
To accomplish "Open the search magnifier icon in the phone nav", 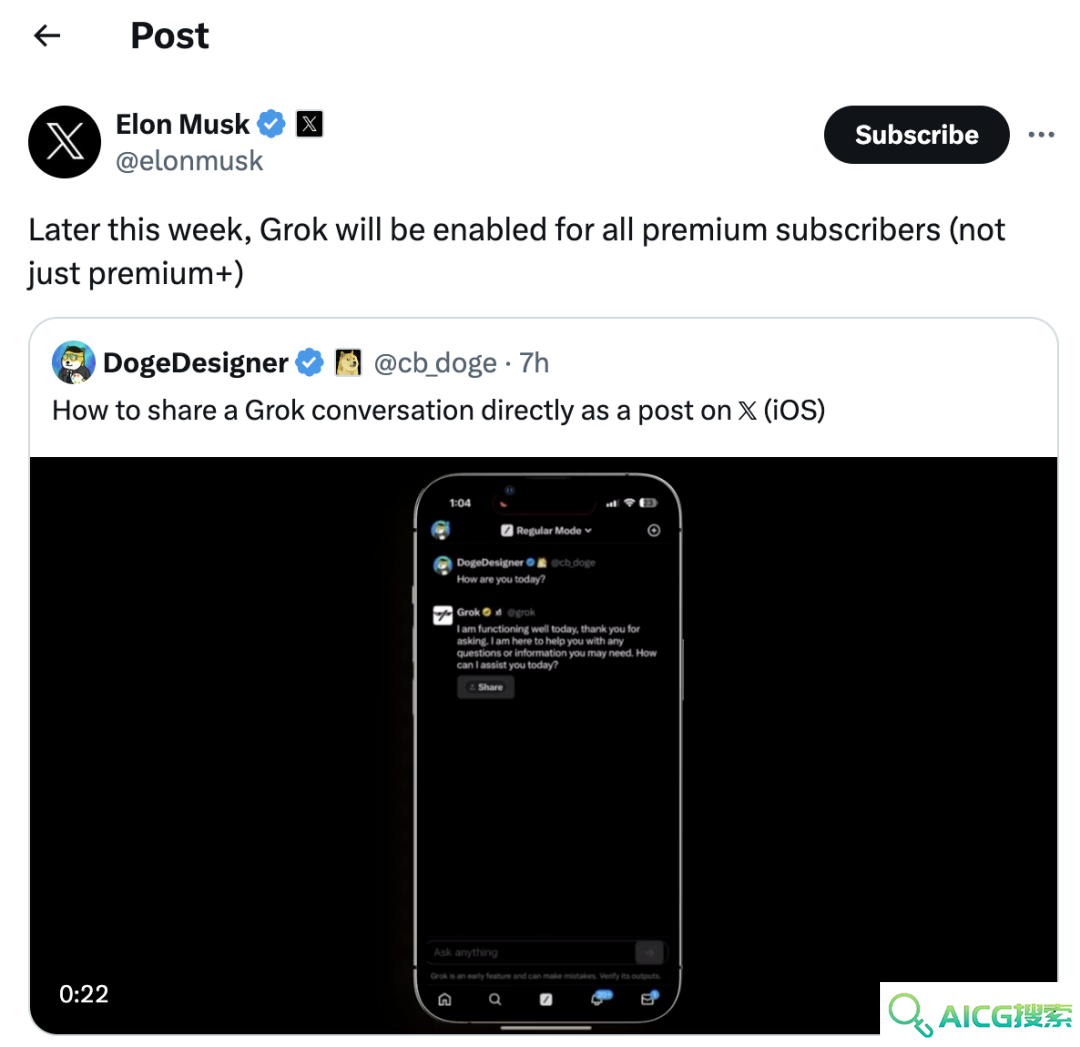I will [495, 999].
